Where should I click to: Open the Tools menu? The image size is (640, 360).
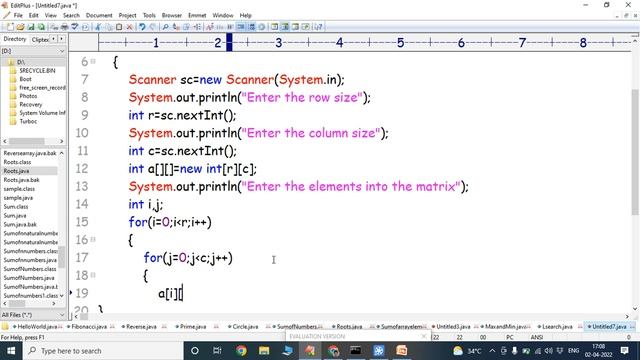pos(149,16)
